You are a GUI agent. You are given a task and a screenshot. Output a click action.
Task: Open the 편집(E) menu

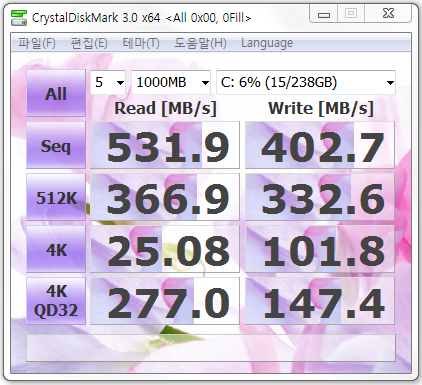[89, 43]
